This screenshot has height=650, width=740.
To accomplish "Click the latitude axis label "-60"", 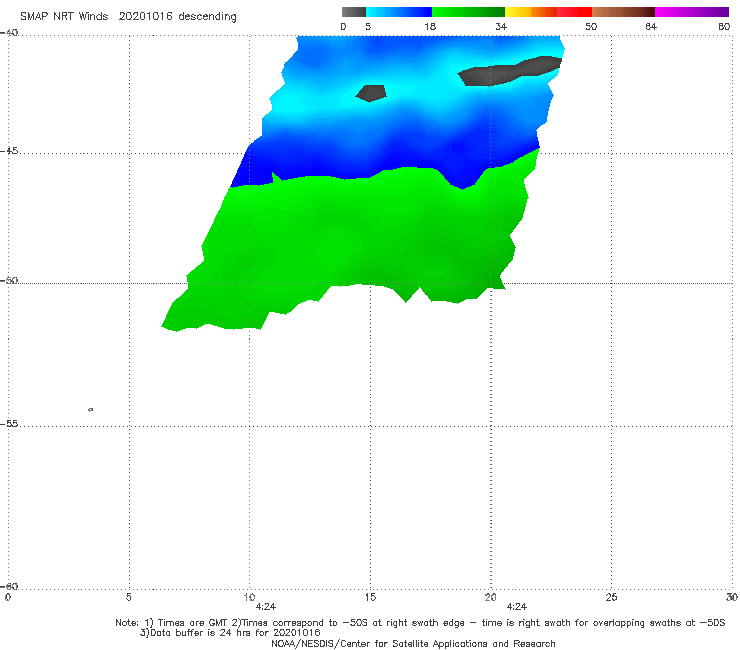I will pos(9,586).
